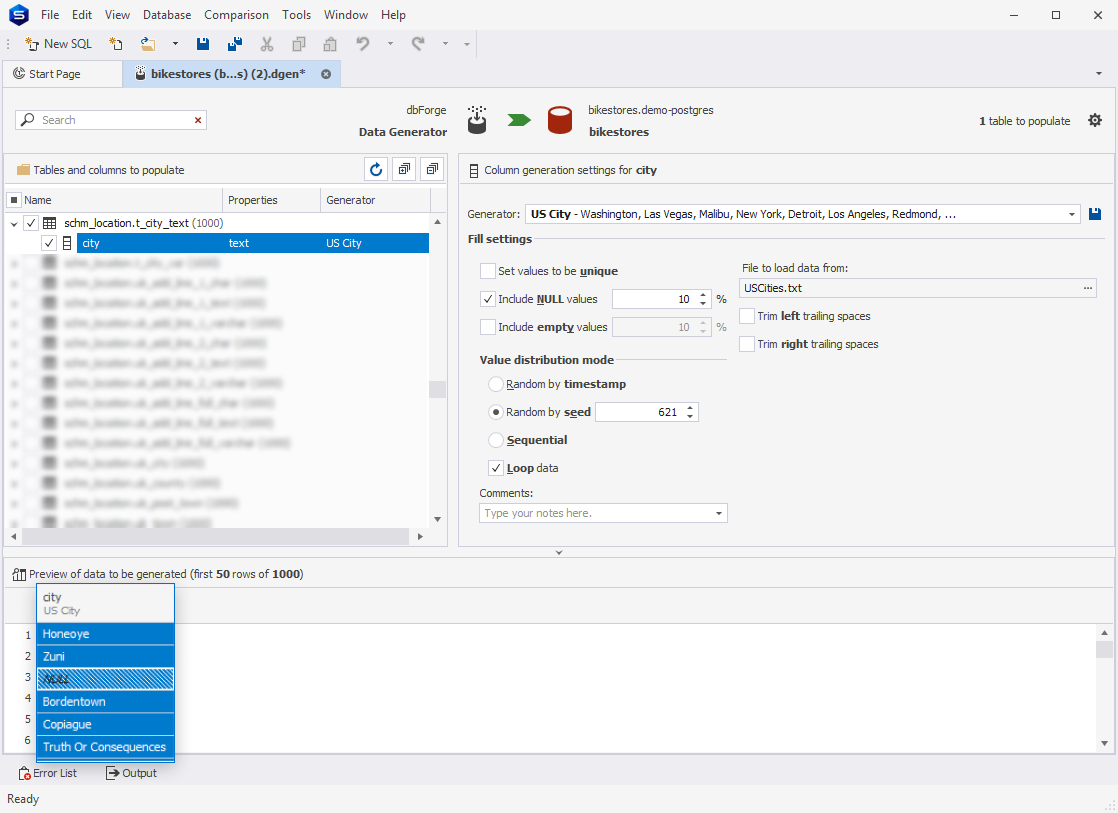Select the city column row
The image size is (1118, 813).
tap(253, 243)
